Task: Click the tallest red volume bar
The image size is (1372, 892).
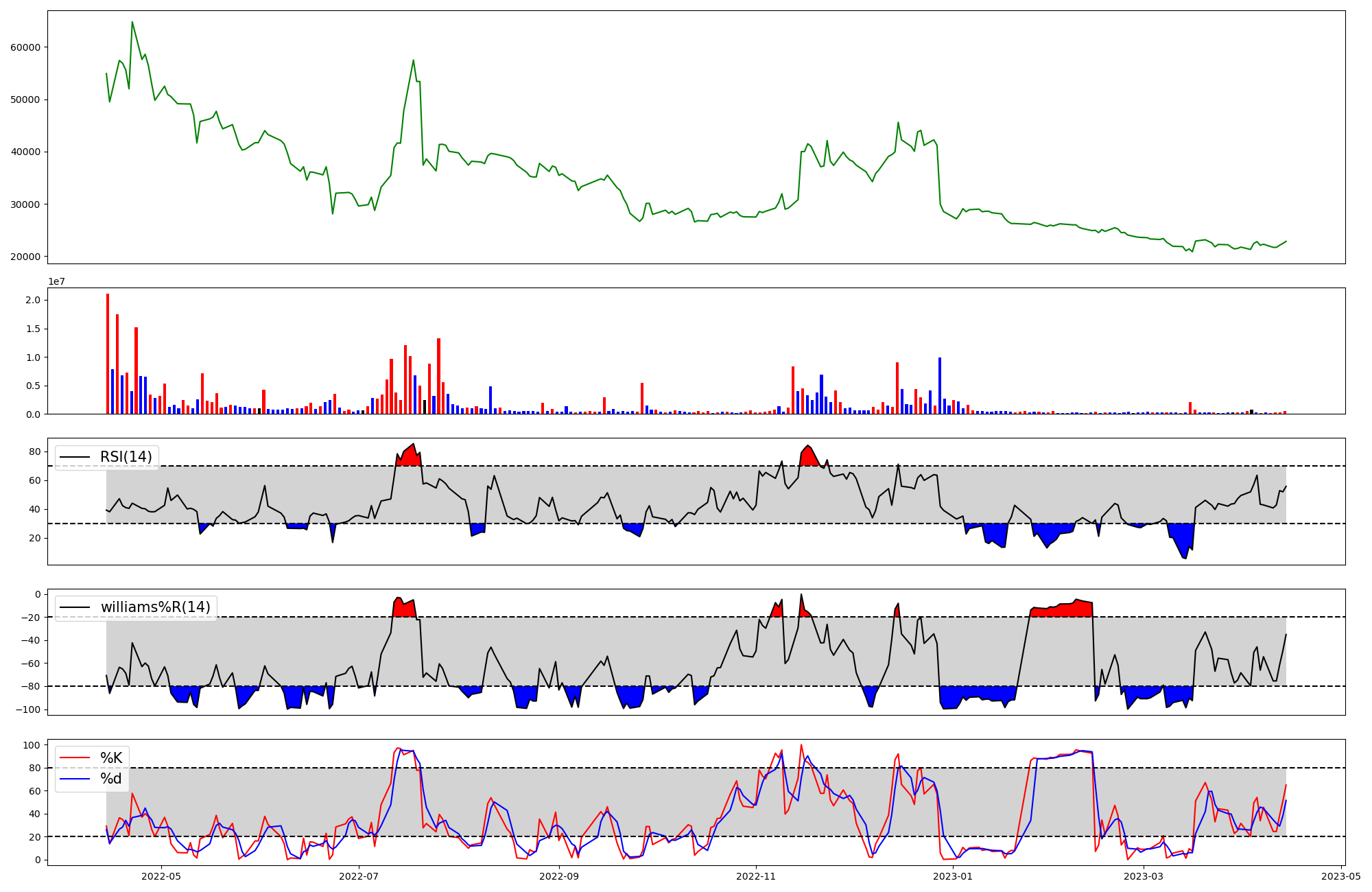Action: [x=108, y=353]
